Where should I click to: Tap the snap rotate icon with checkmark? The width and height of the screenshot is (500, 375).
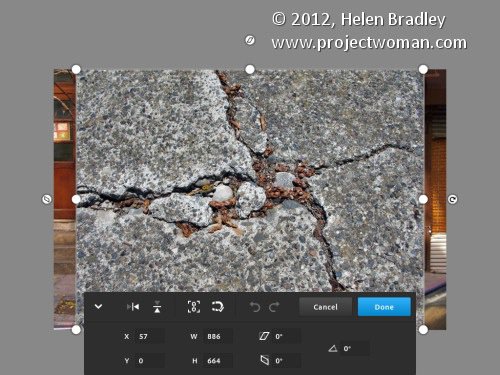[x=218, y=307]
